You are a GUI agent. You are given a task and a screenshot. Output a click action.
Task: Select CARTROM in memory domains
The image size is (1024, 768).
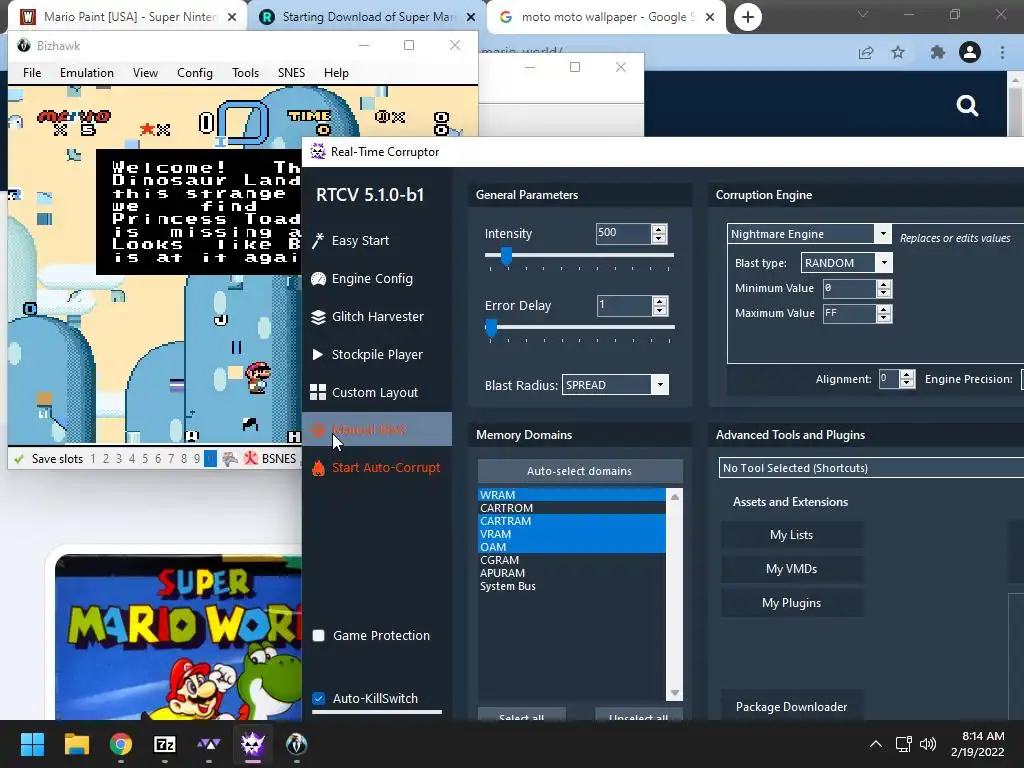click(x=571, y=508)
